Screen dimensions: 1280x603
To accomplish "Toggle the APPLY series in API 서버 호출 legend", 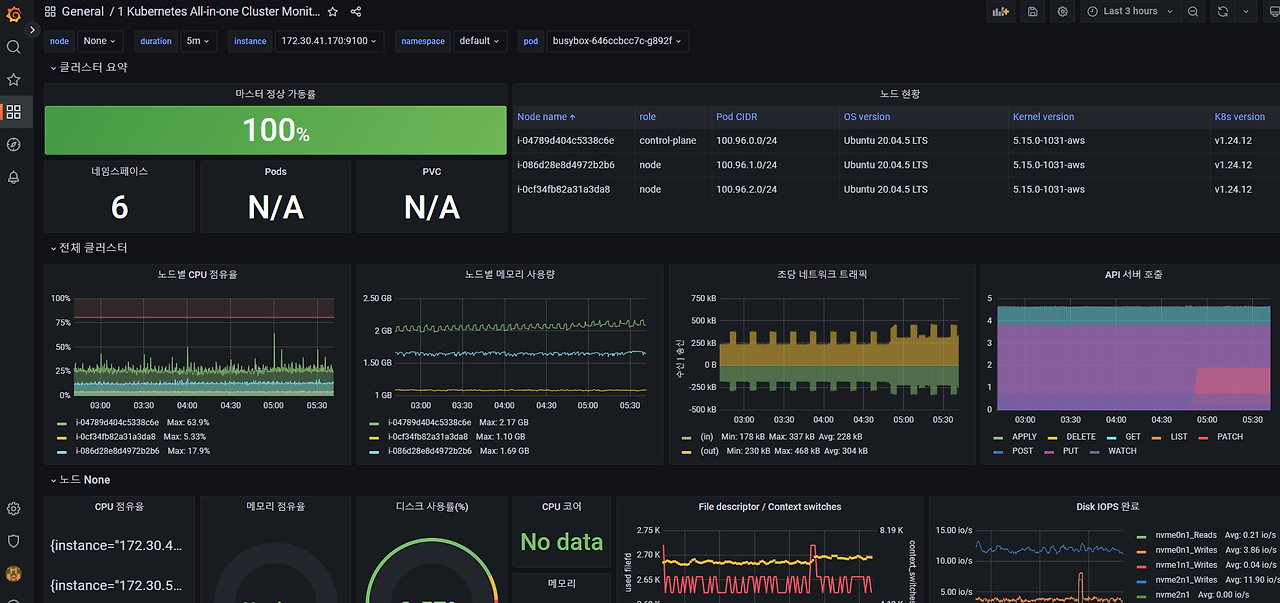I will point(1023,436).
